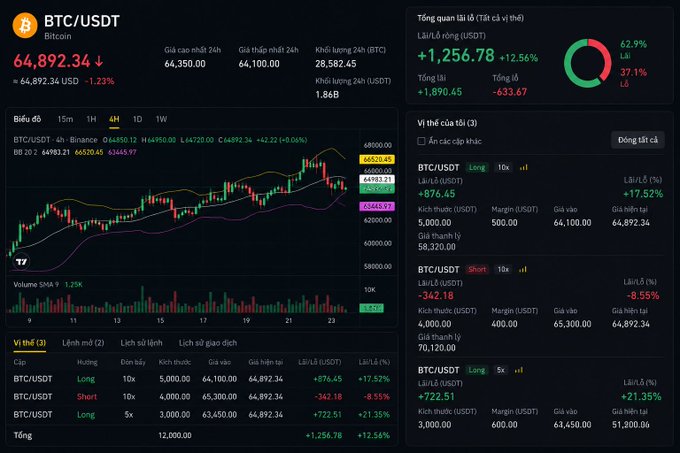Image resolution: width=680 pixels, height=453 pixels.
Task: Select the 4H chart interval
Action: (x=114, y=119)
